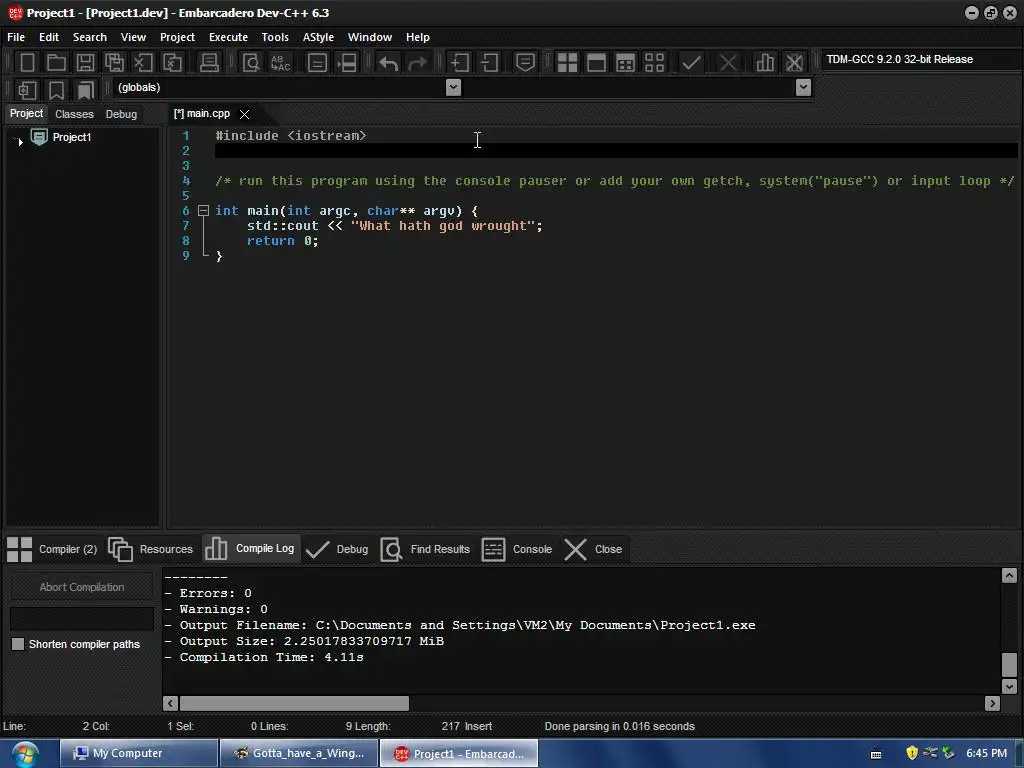Click the compile log vertical scrollbar thumb
The height and width of the screenshot is (768, 1024).
(x=1009, y=665)
